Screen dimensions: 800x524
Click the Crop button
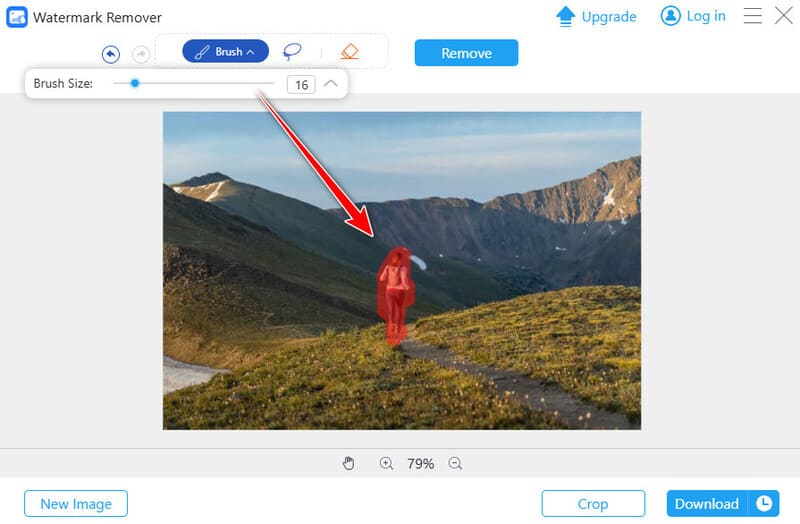pos(593,504)
